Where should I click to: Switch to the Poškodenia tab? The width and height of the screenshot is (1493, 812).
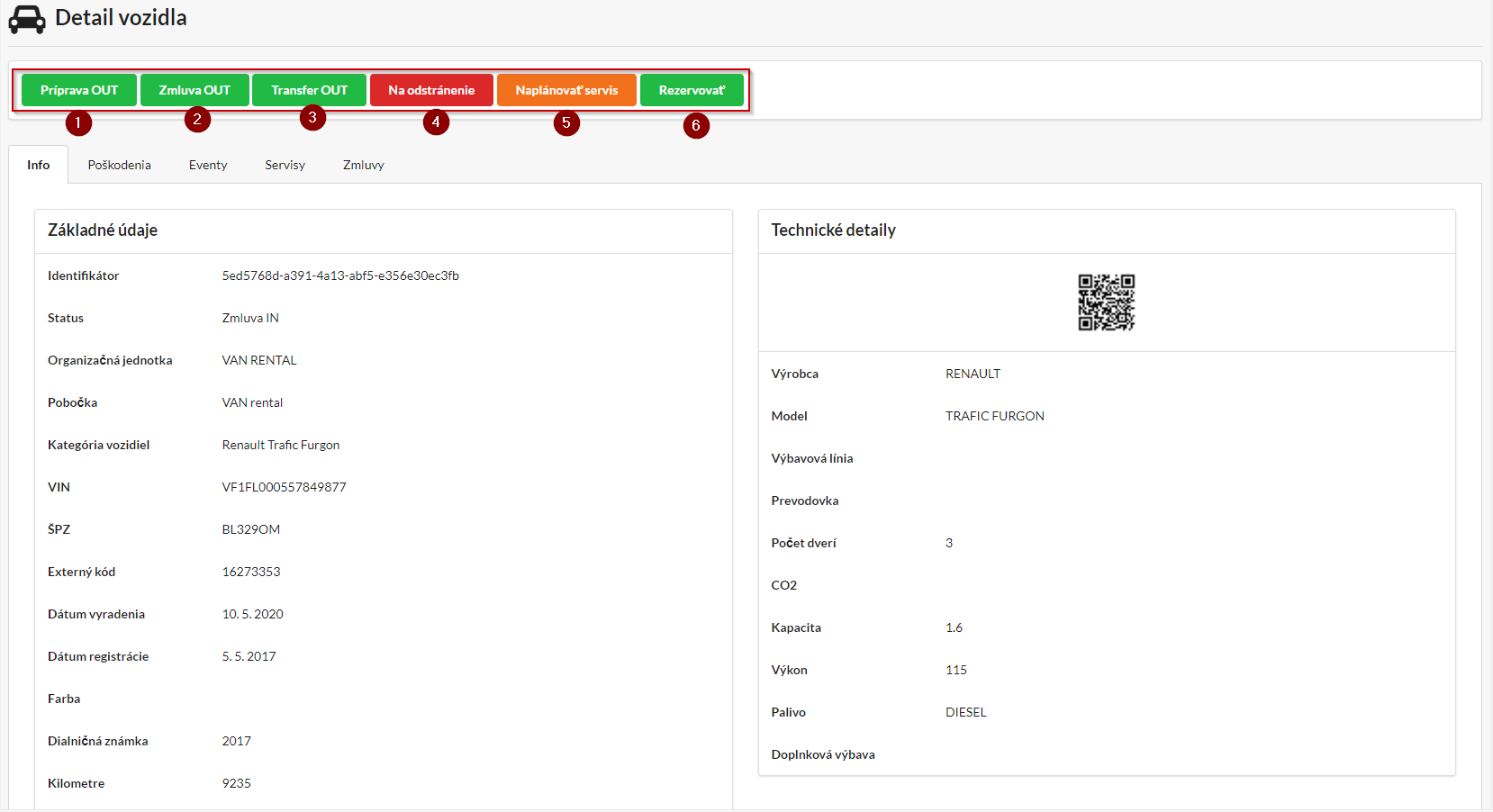point(119,165)
